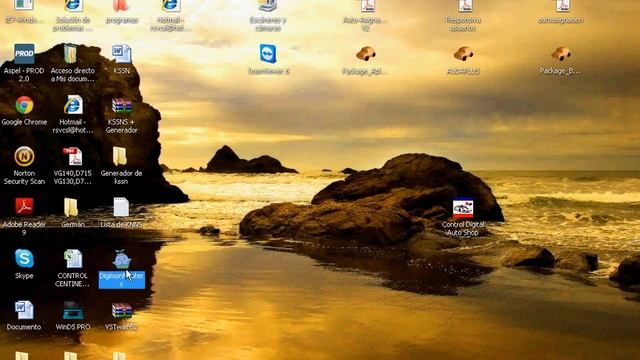Open the German folder
The width and height of the screenshot is (640, 360).
click(x=71, y=207)
